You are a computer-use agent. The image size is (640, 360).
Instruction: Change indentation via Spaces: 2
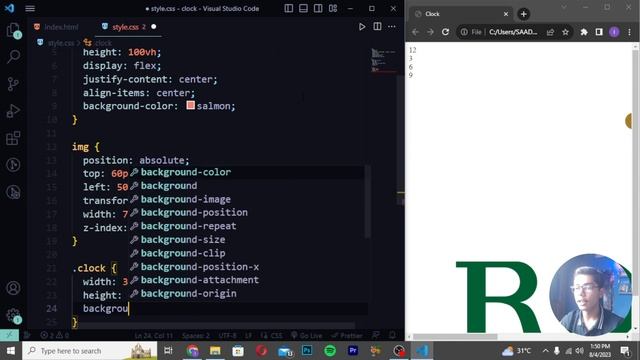[x=196, y=336]
